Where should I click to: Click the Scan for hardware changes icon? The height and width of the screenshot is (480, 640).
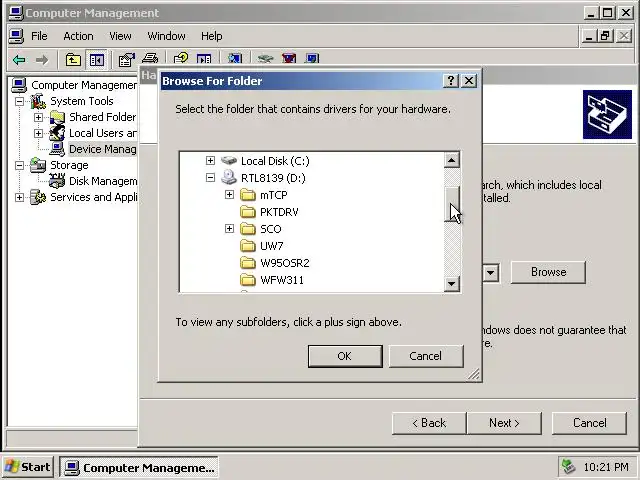coord(235,60)
